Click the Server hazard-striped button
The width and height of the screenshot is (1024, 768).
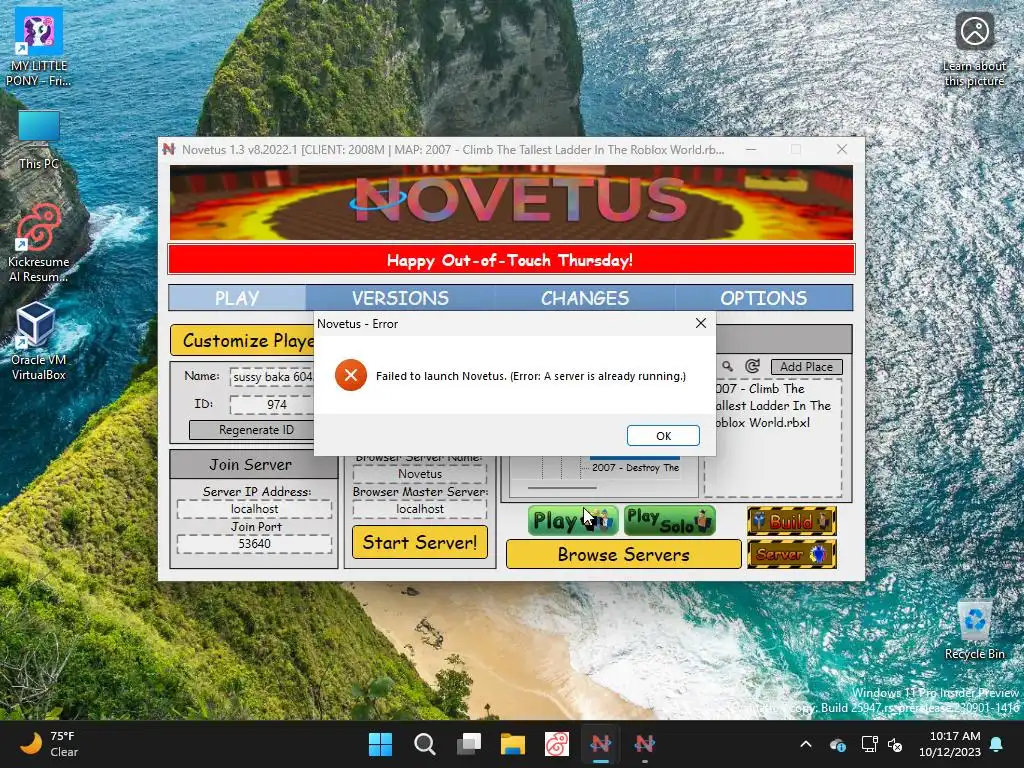tap(792, 554)
